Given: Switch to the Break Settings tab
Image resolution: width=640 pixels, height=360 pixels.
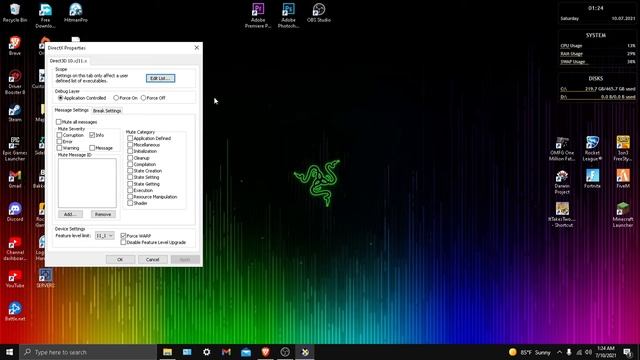Looking at the screenshot, I should (107, 111).
